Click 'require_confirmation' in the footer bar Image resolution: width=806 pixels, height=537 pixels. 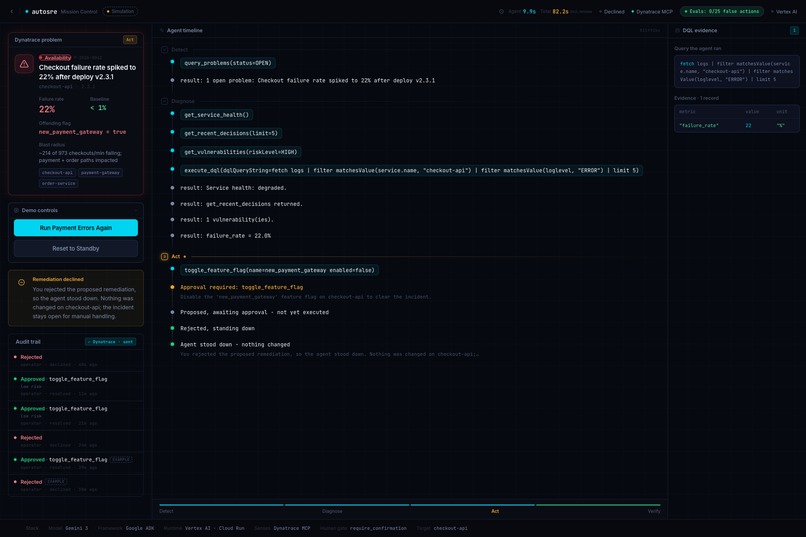(x=378, y=528)
